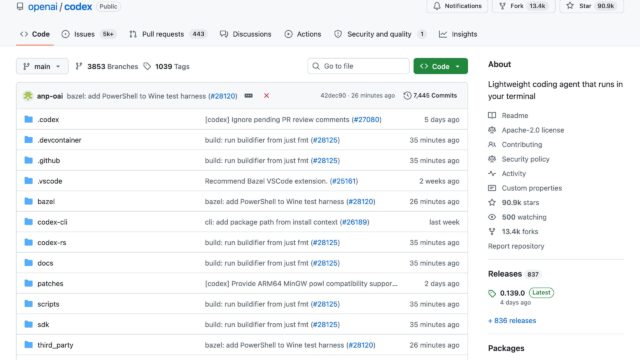The width and height of the screenshot is (640, 360).
Task: Open the Apache-2.0 license link
Action: pos(533,130)
